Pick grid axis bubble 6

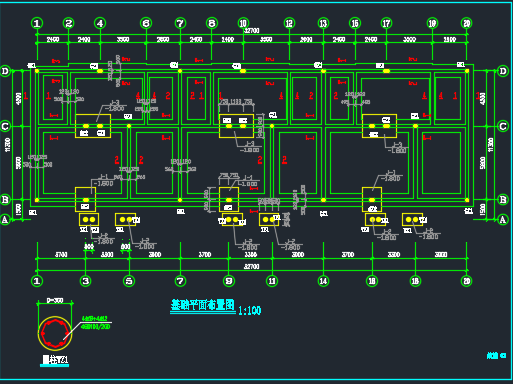point(146,23)
